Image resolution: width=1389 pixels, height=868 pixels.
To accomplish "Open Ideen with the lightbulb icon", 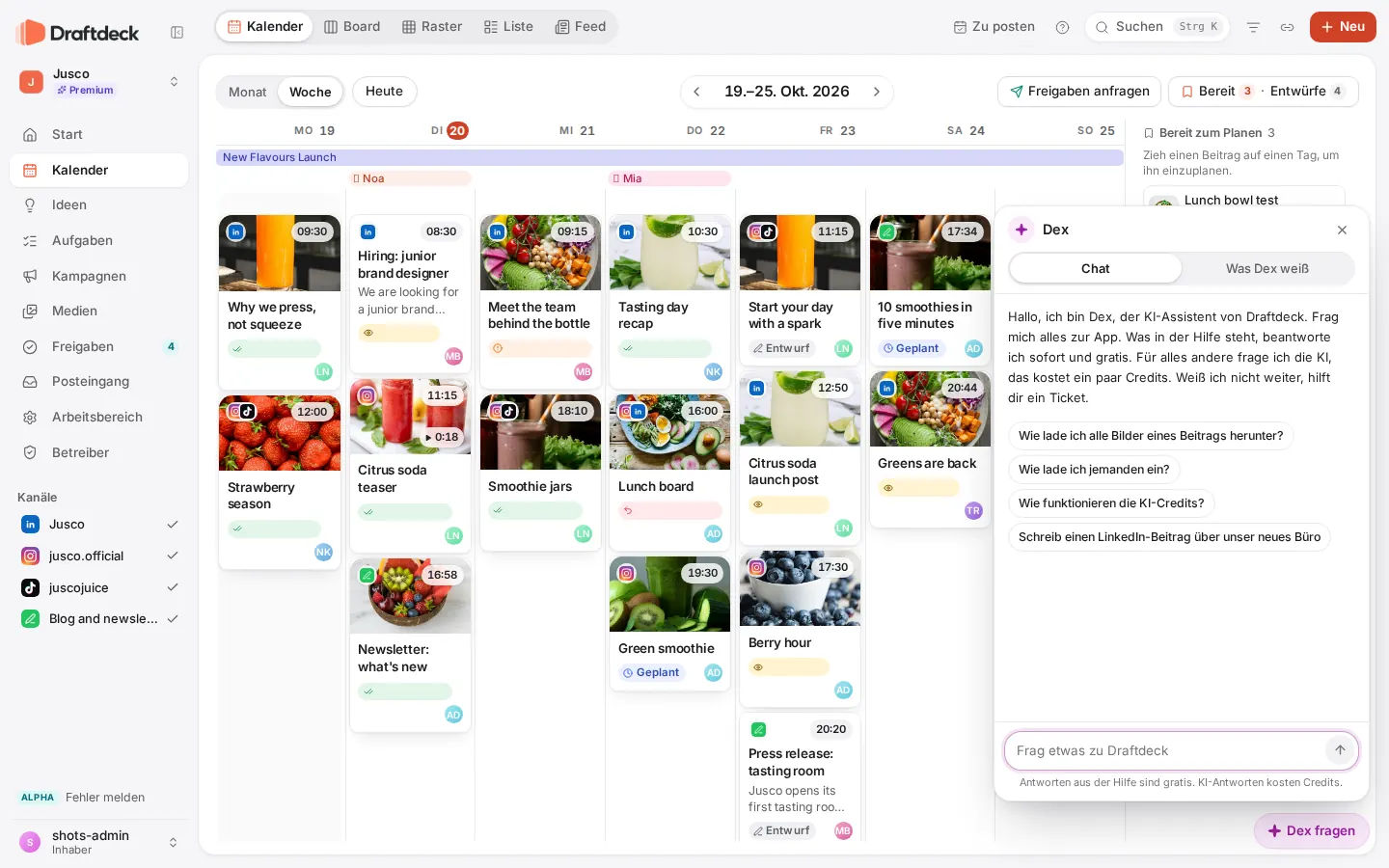I will (x=30, y=205).
